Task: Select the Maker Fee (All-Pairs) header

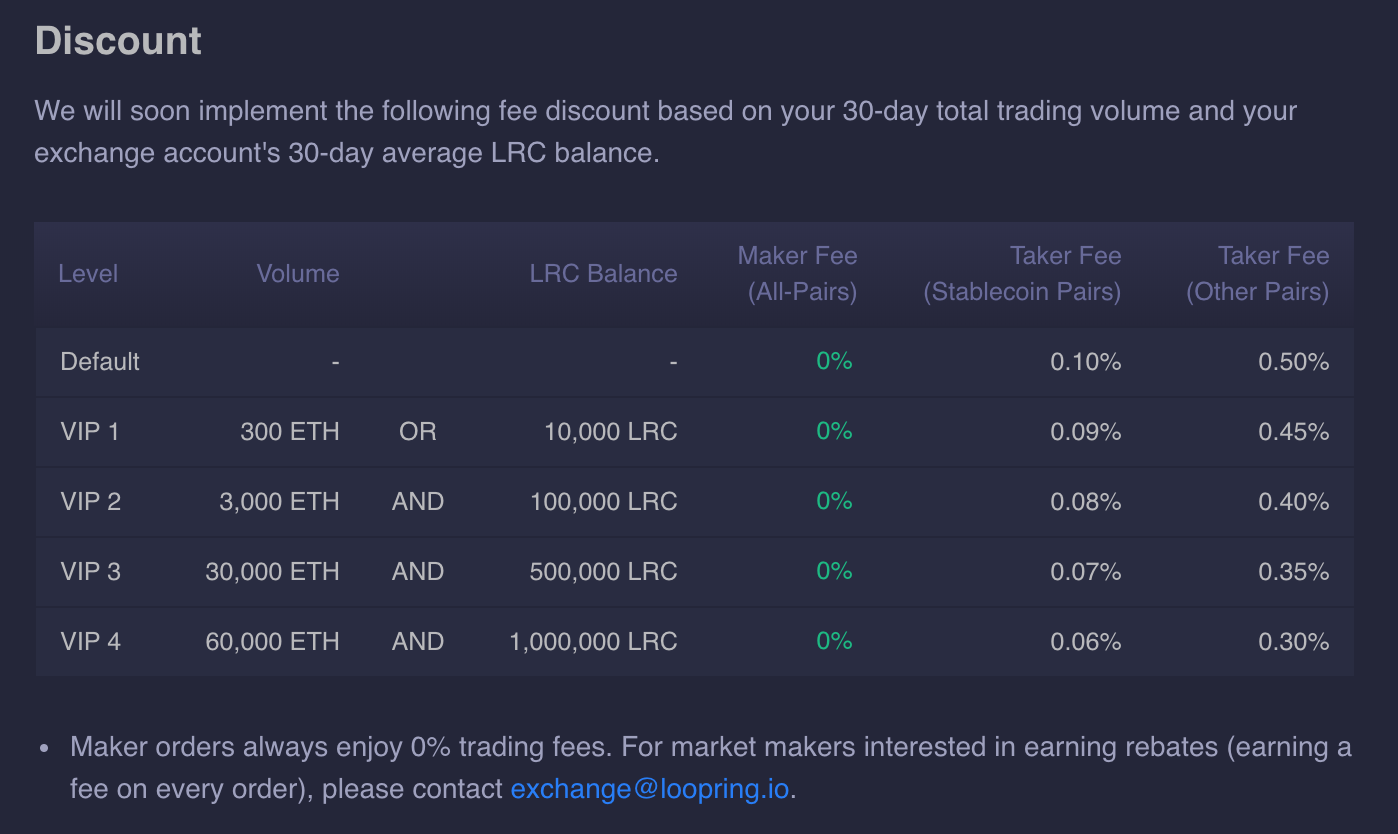Action: click(x=797, y=274)
